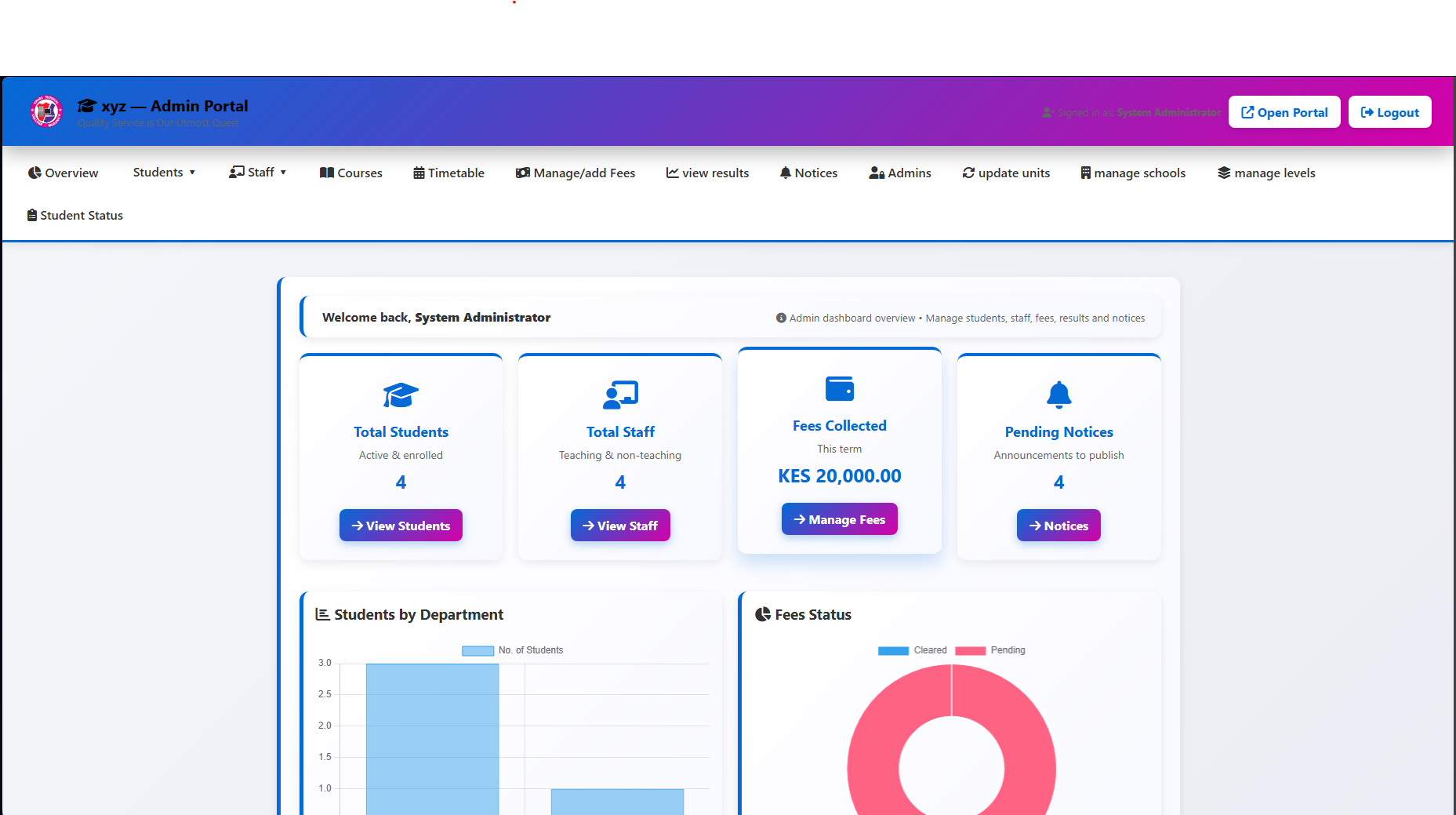Open the Overview nav item

pyautogui.click(x=64, y=173)
